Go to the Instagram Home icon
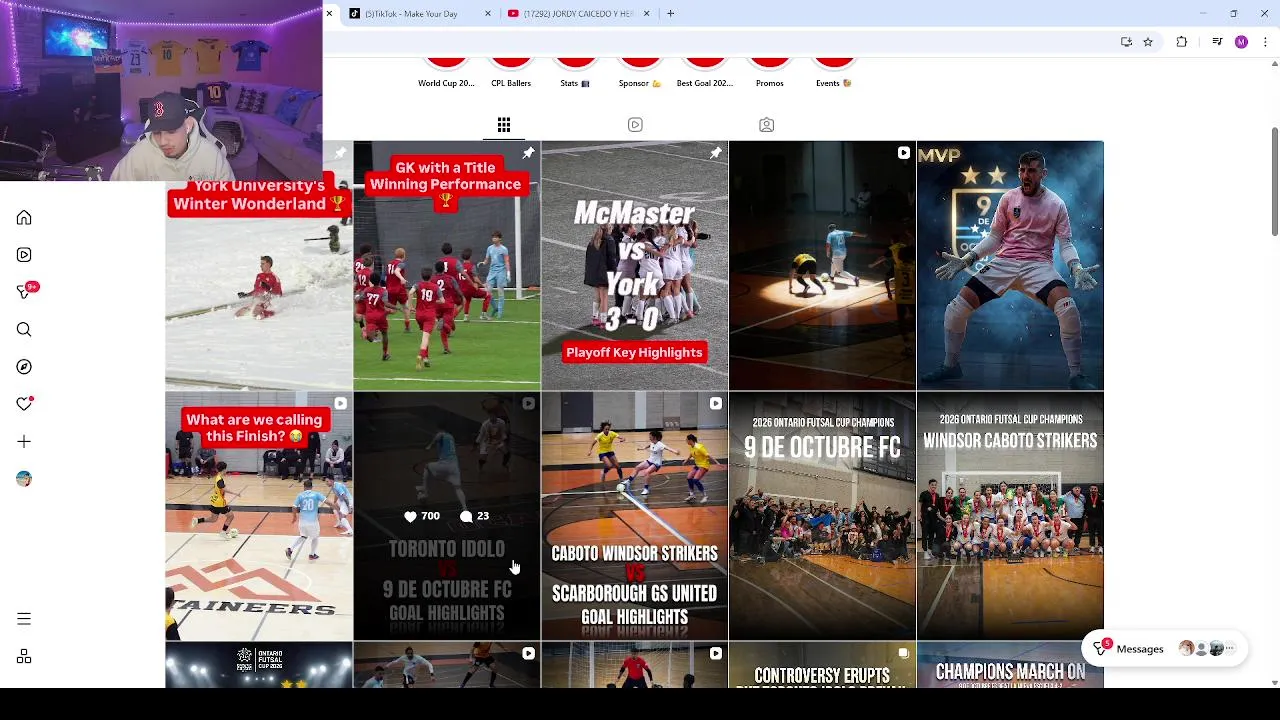 (24, 218)
